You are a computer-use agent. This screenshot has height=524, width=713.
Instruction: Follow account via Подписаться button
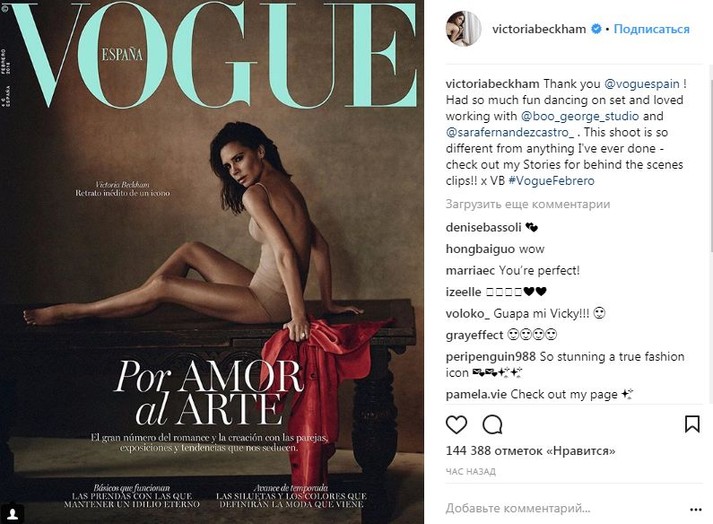coord(652,29)
